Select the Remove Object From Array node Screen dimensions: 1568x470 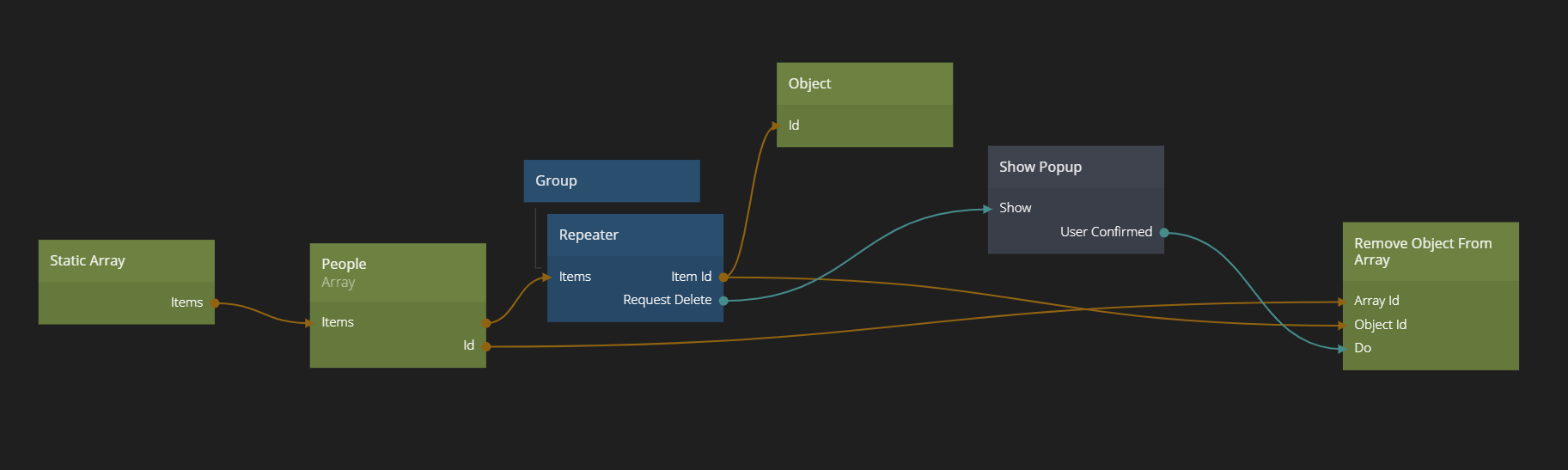1431,252
